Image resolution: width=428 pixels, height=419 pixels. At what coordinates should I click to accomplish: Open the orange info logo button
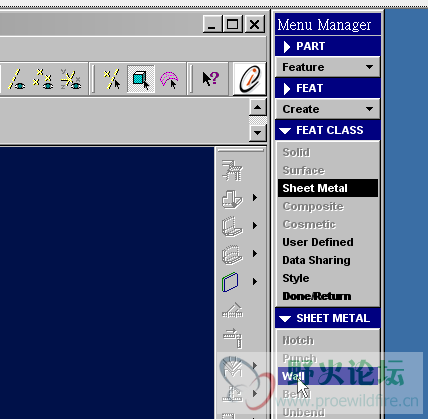250,79
